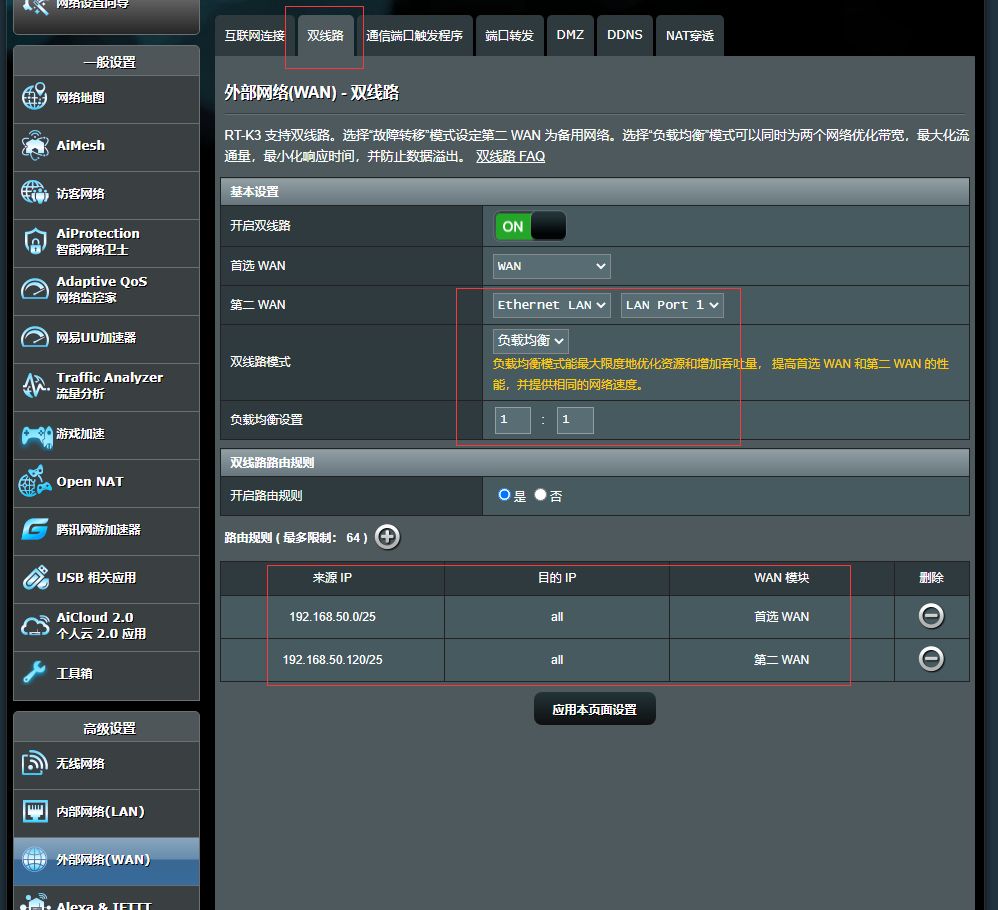Click 目的 IP 'all' in 192.168.50.0/25 row
The height and width of the screenshot is (910, 998).
point(557,617)
